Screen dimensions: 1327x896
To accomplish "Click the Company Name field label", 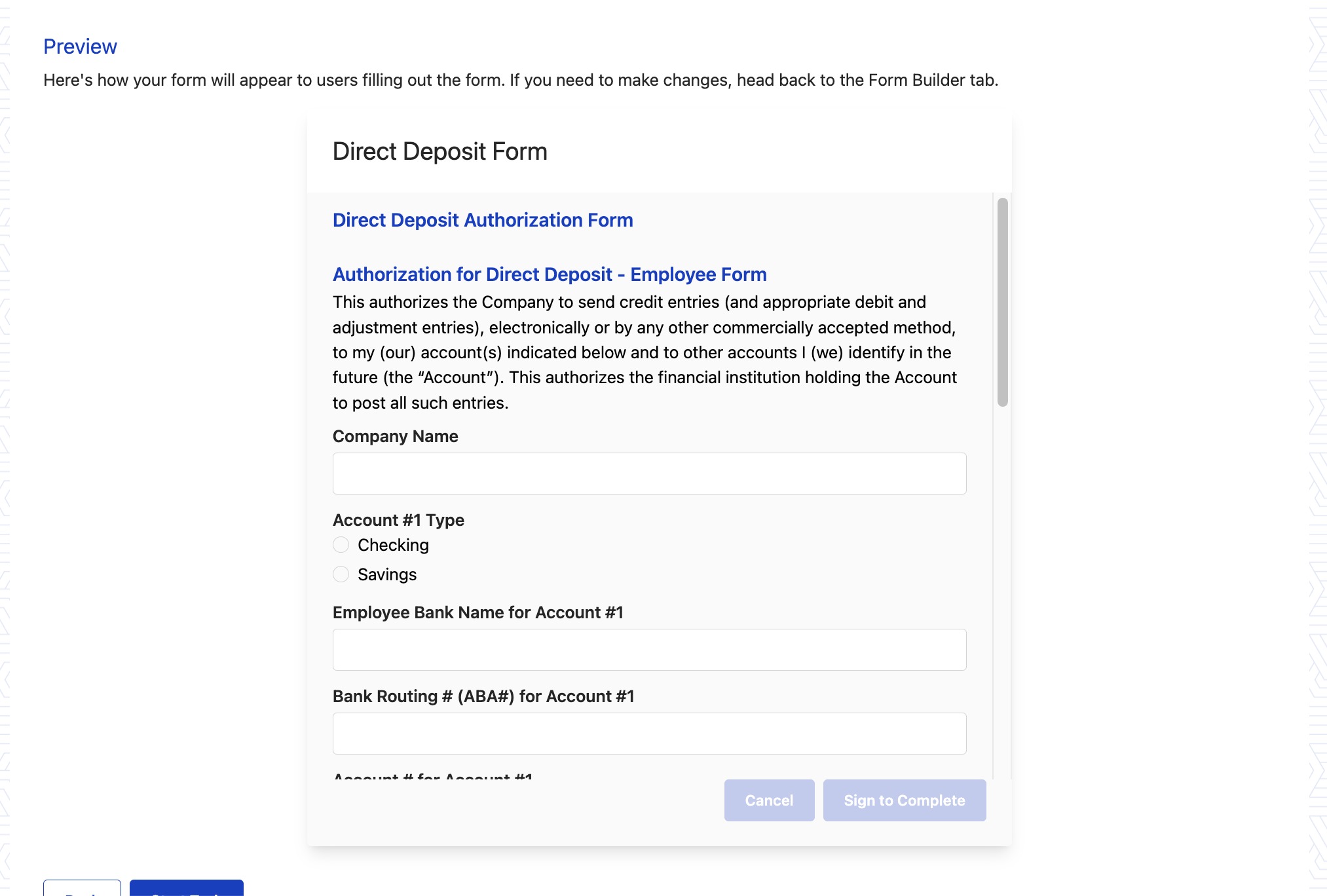I will [x=395, y=436].
